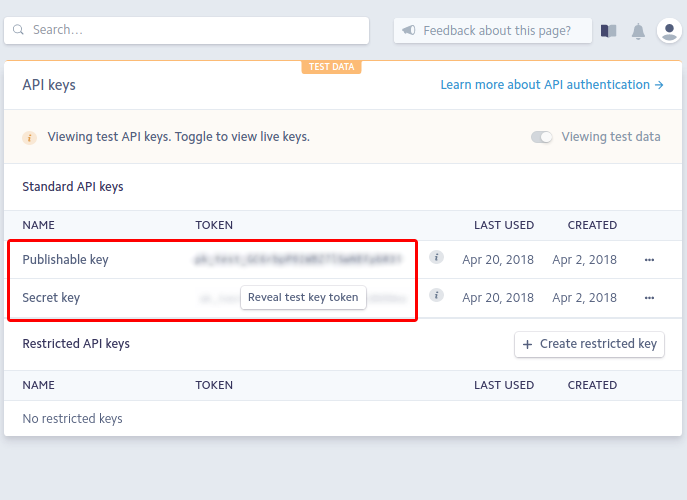The image size is (687, 500).
Task: Open Learn more about API authentication link
Action: click(552, 85)
